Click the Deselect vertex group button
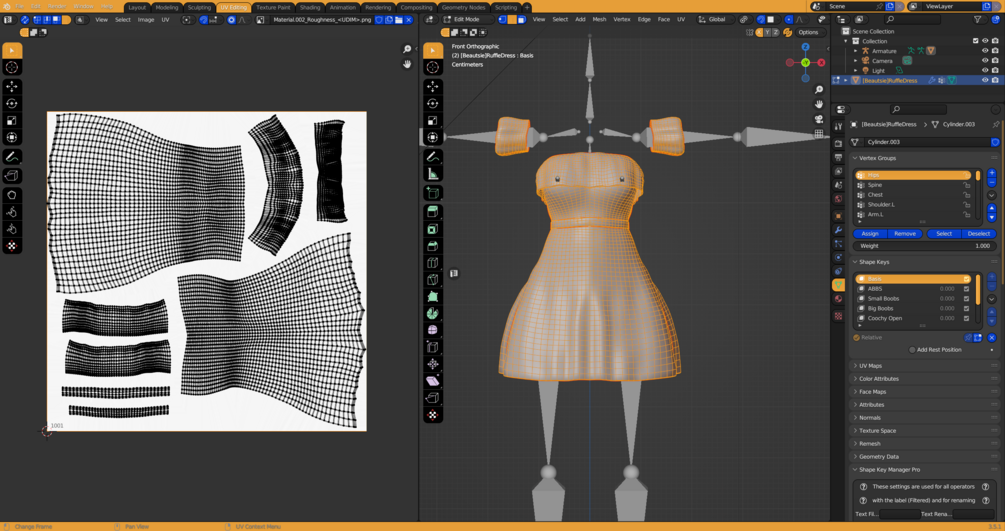1005x531 pixels. pyautogui.click(x=978, y=233)
